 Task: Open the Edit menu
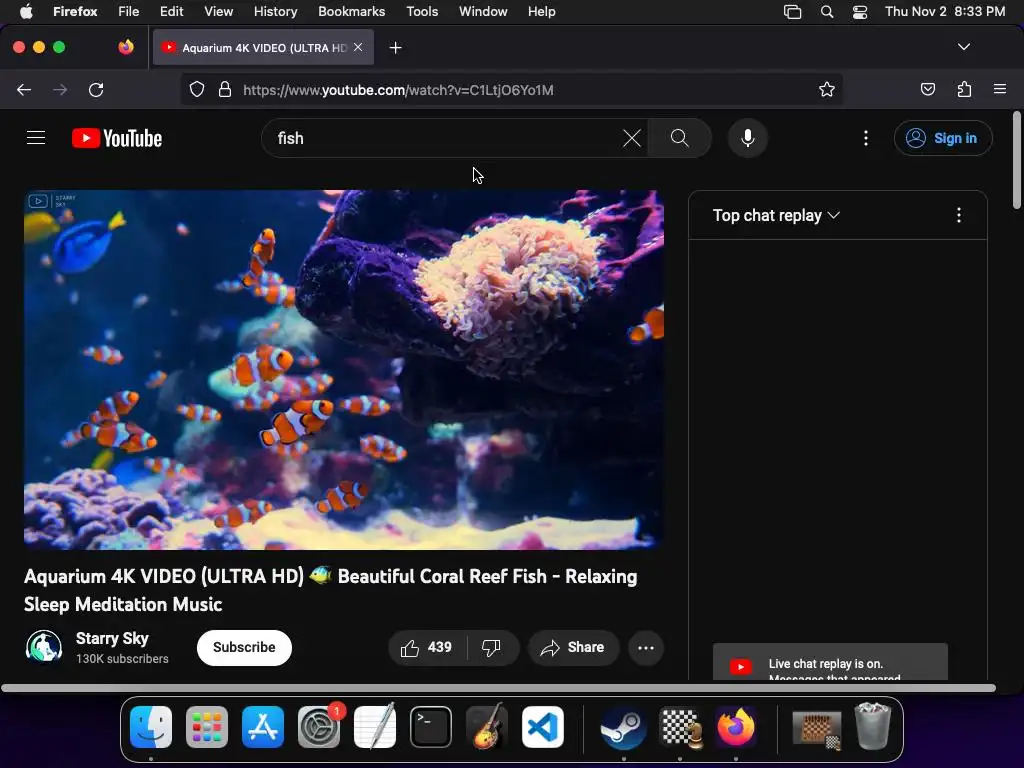pyautogui.click(x=172, y=11)
